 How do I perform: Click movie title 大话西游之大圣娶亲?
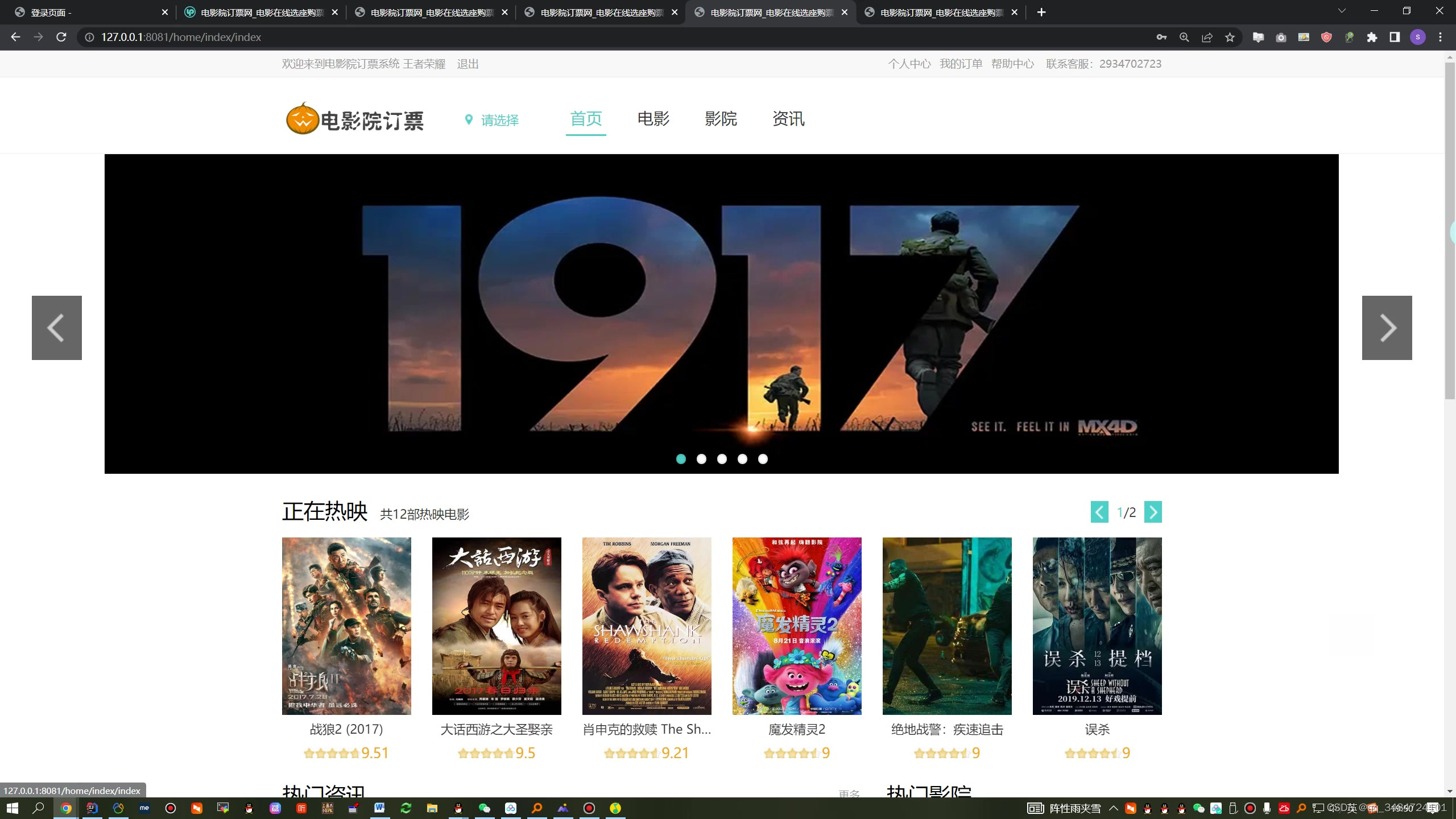pos(497,729)
